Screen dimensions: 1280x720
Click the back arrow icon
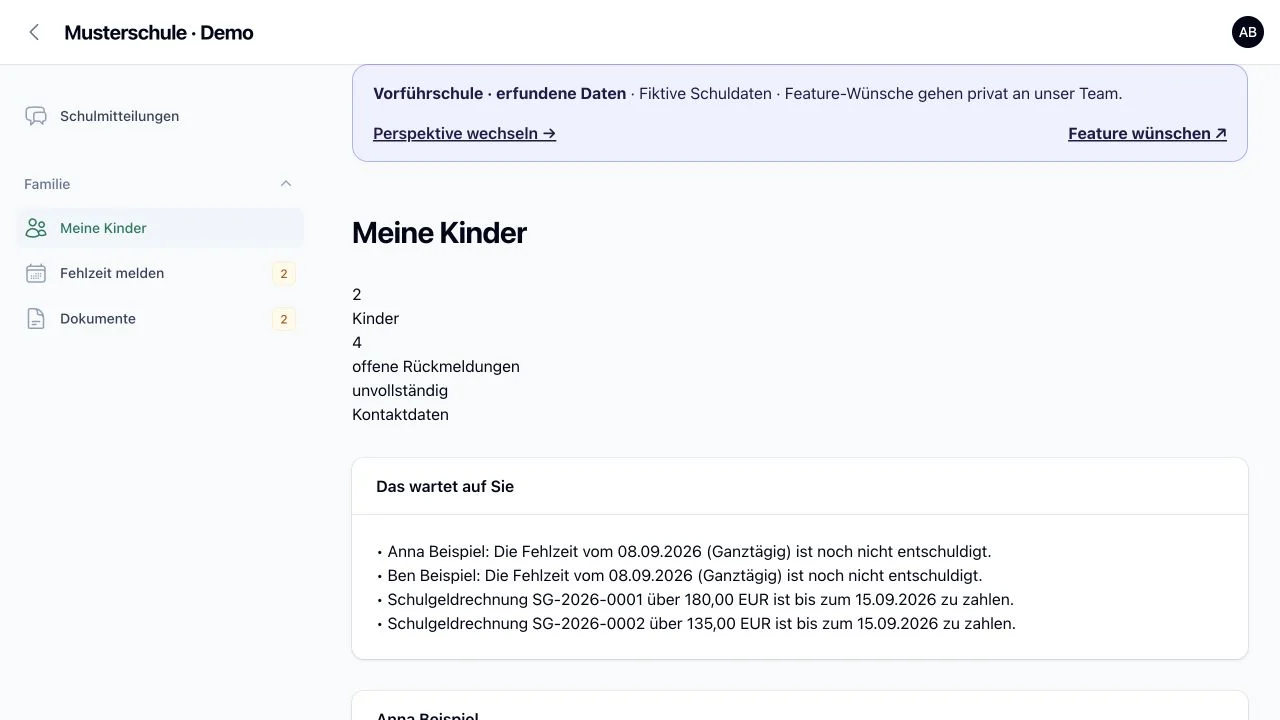pyautogui.click(x=34, y=32)
